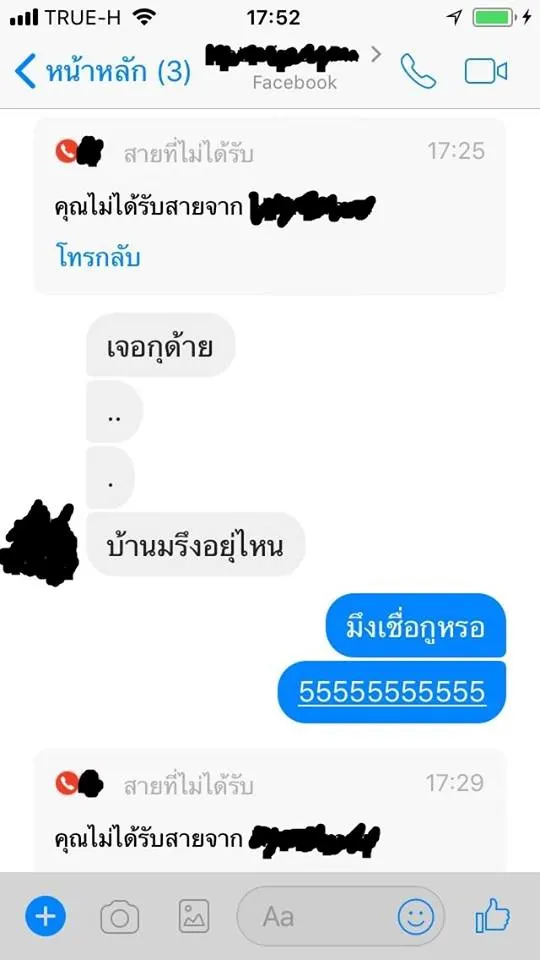Viewport: 540px width, 960px height.
Task: Start a voice call with the phone icon
Action: click(418, 72)
